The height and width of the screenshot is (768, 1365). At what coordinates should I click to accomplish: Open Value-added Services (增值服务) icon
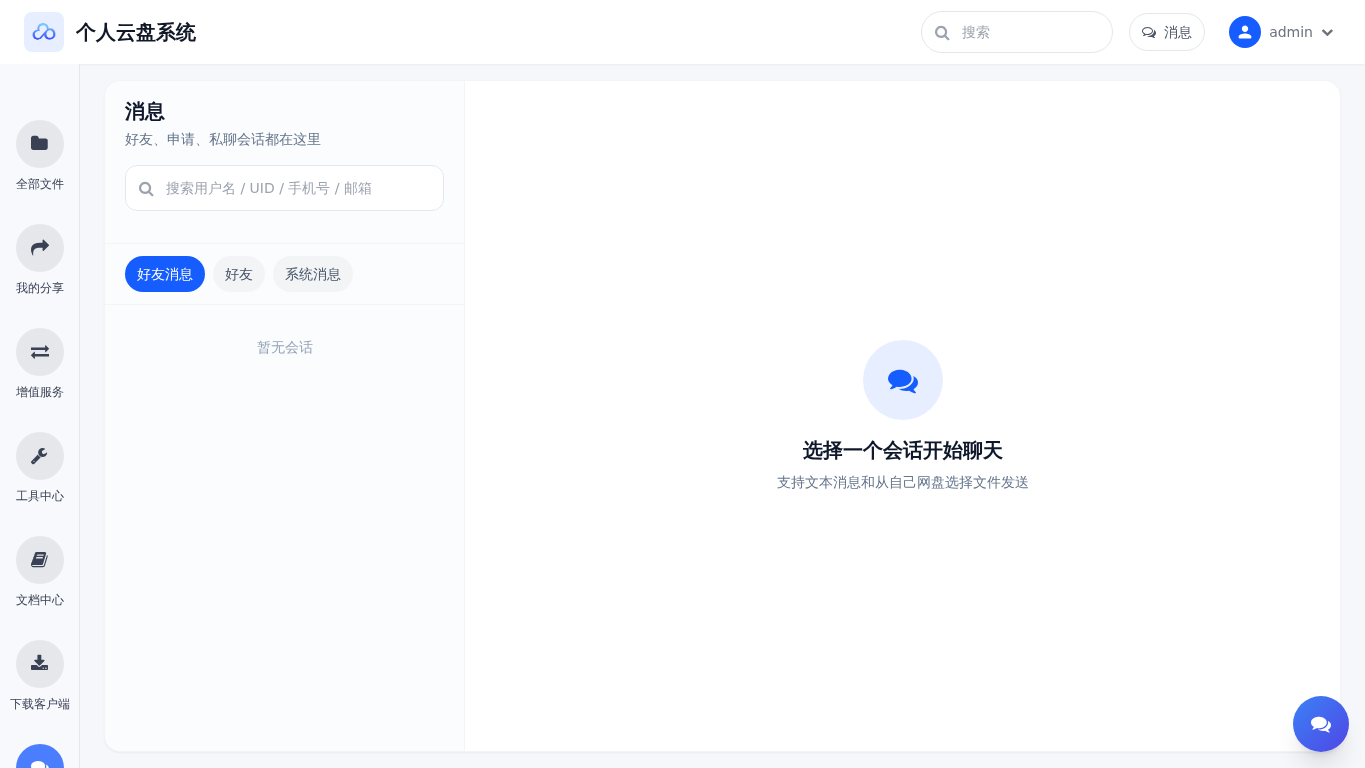40,352
